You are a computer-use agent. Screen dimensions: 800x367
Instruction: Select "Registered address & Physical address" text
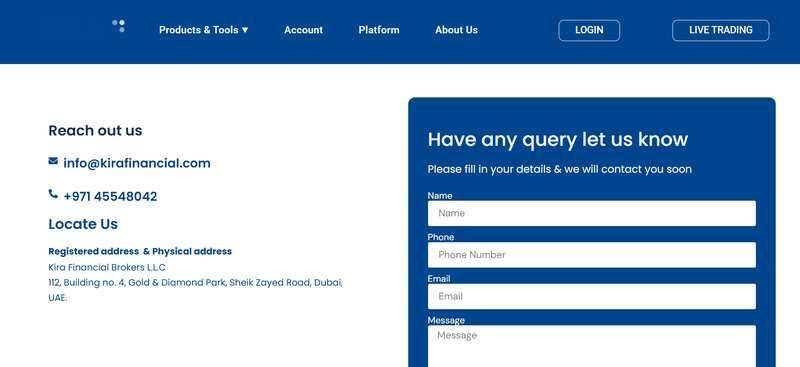click(140, 251)
